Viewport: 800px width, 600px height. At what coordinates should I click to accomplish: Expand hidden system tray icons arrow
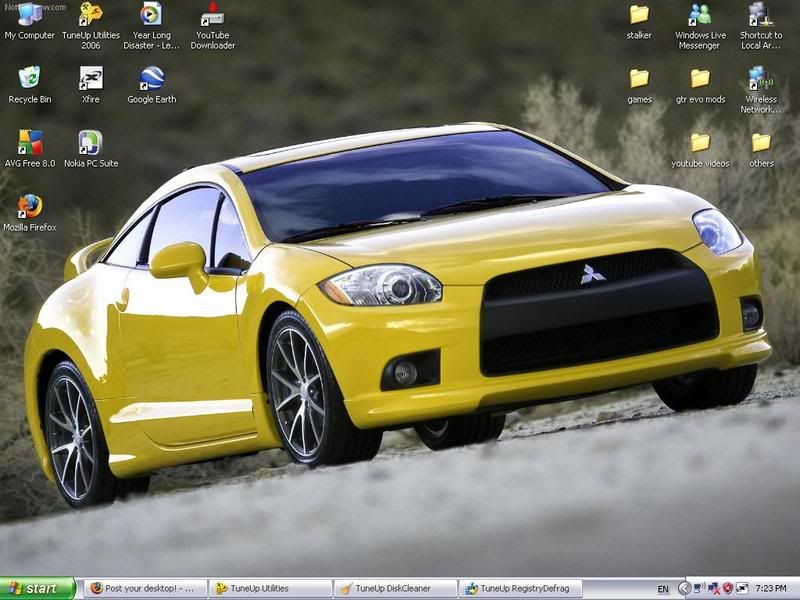pos(685,589)
